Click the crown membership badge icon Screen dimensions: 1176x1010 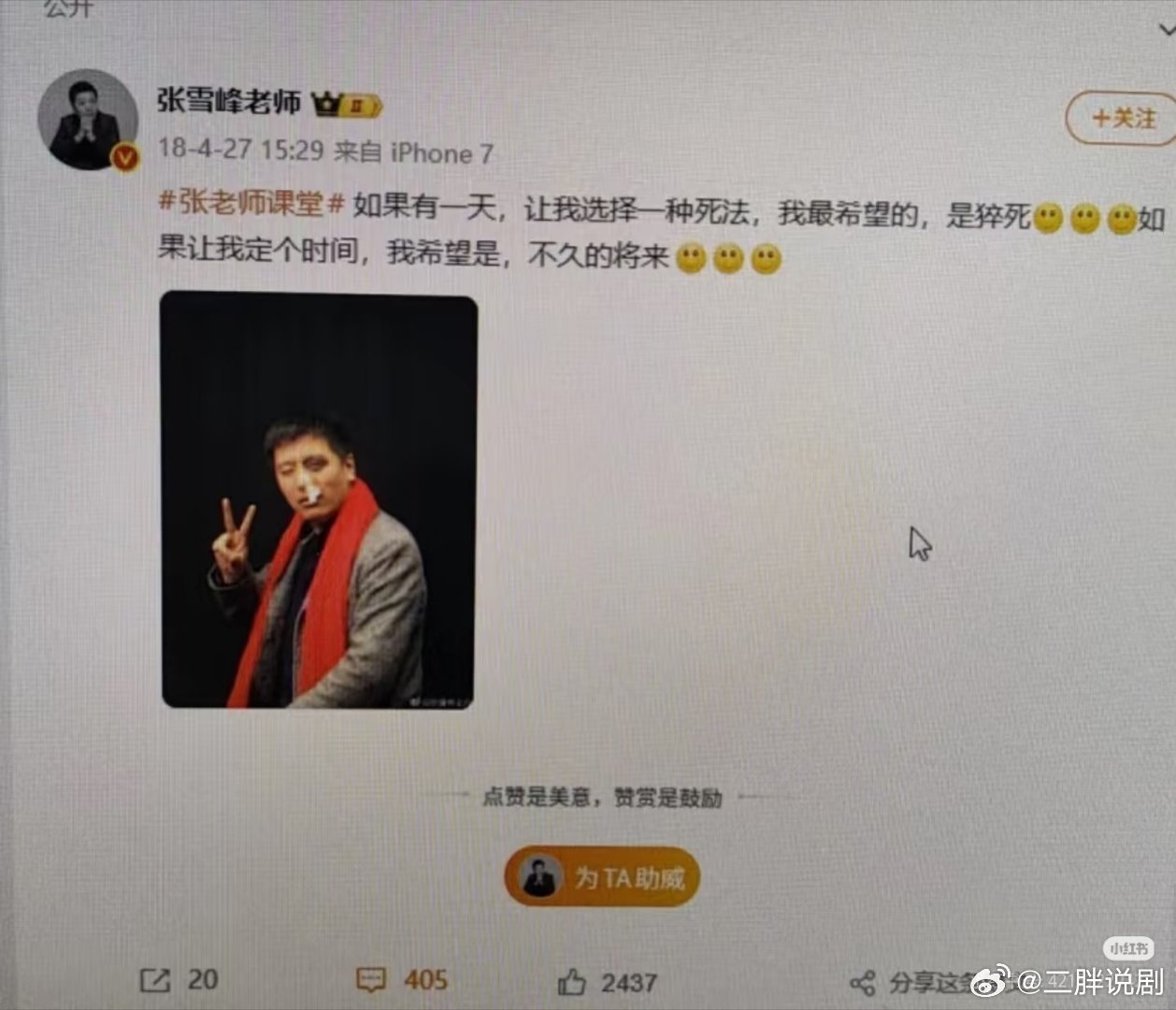click(347, 104)
